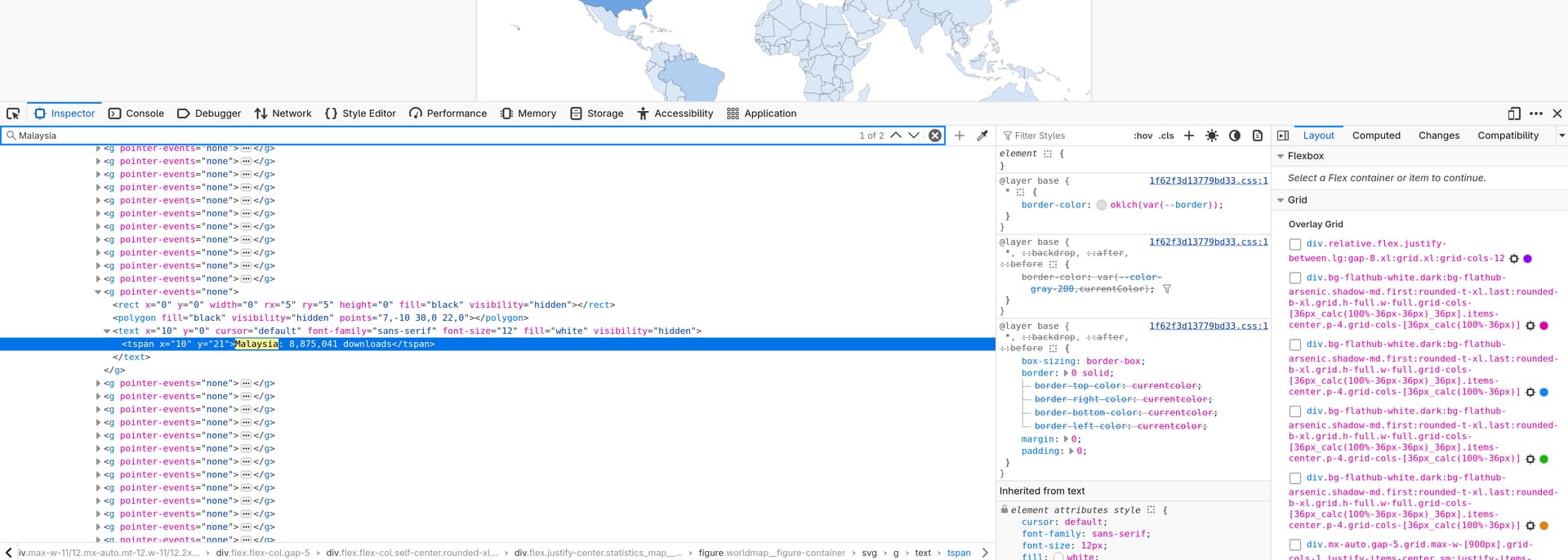
Task: Switch to the Console tab
Action: pyautogui.click(x=136, y=113)
